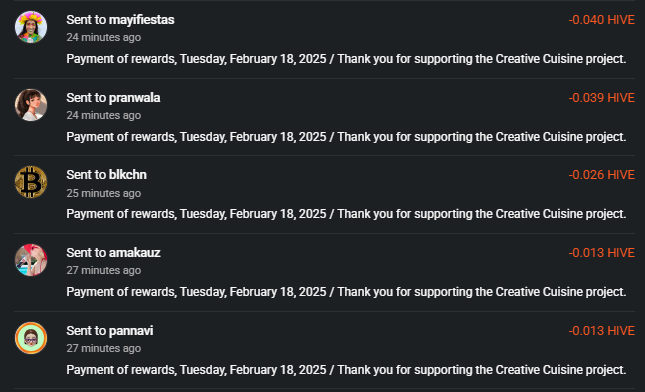The height and width of the screenshot is (392, 645).
Task: Click pannavi's -0.013 HIVE amount
Action: (x=601, y=331)
